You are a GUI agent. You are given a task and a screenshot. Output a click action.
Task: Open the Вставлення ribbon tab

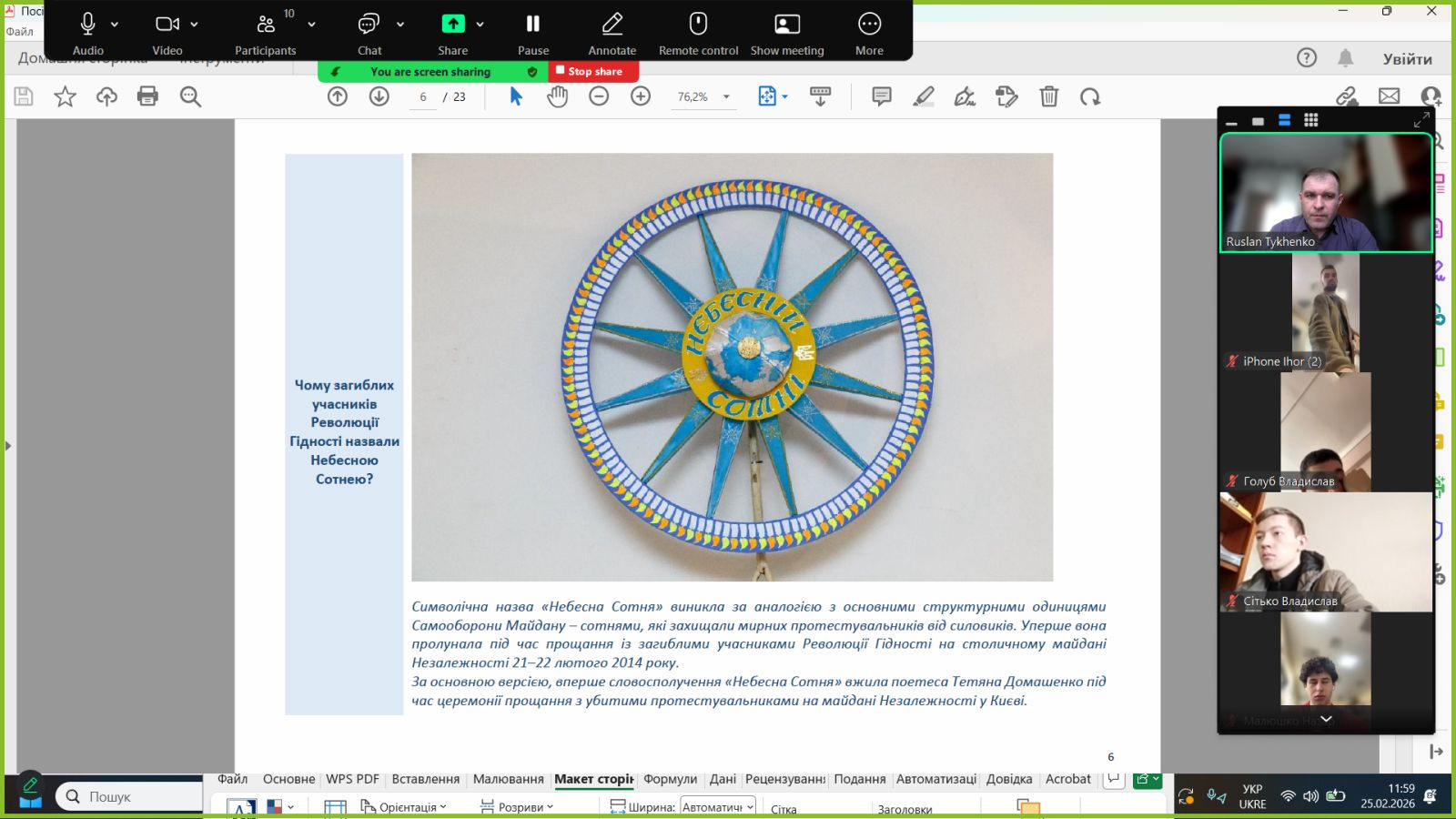click(425, 779)
